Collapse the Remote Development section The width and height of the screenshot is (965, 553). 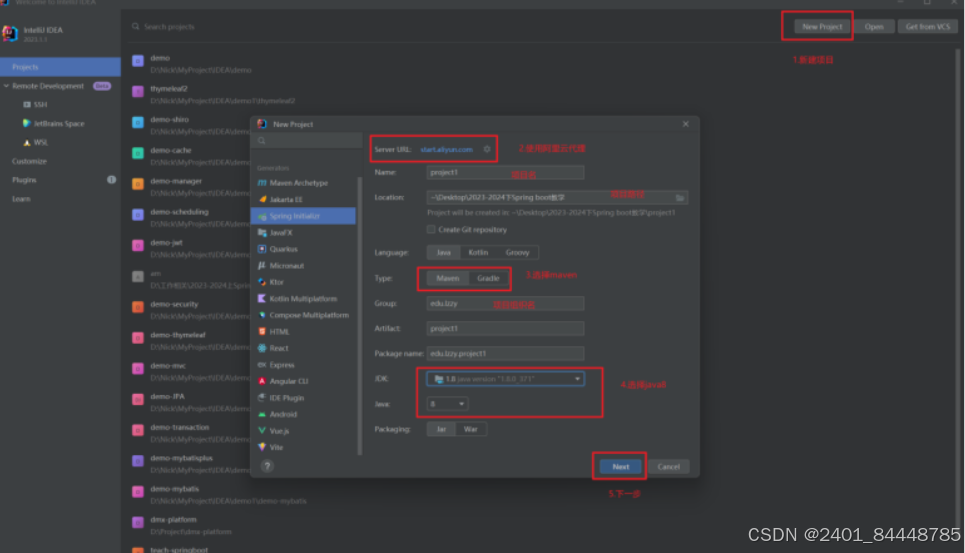click(6, 86)
